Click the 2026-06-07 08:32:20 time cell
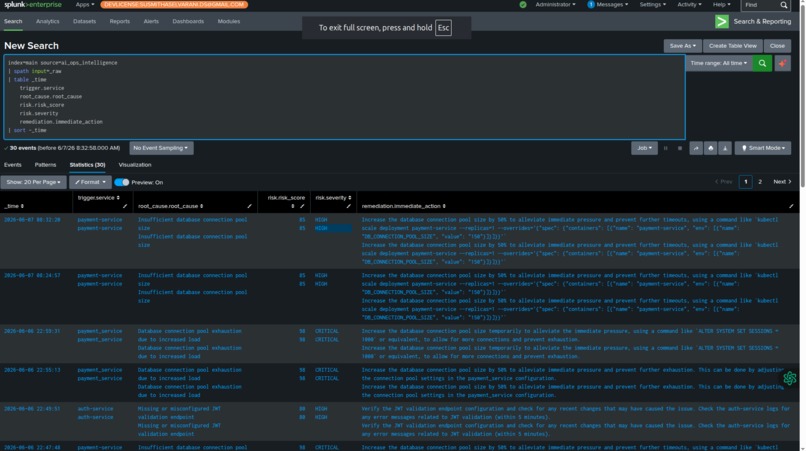 pos(32,220)
